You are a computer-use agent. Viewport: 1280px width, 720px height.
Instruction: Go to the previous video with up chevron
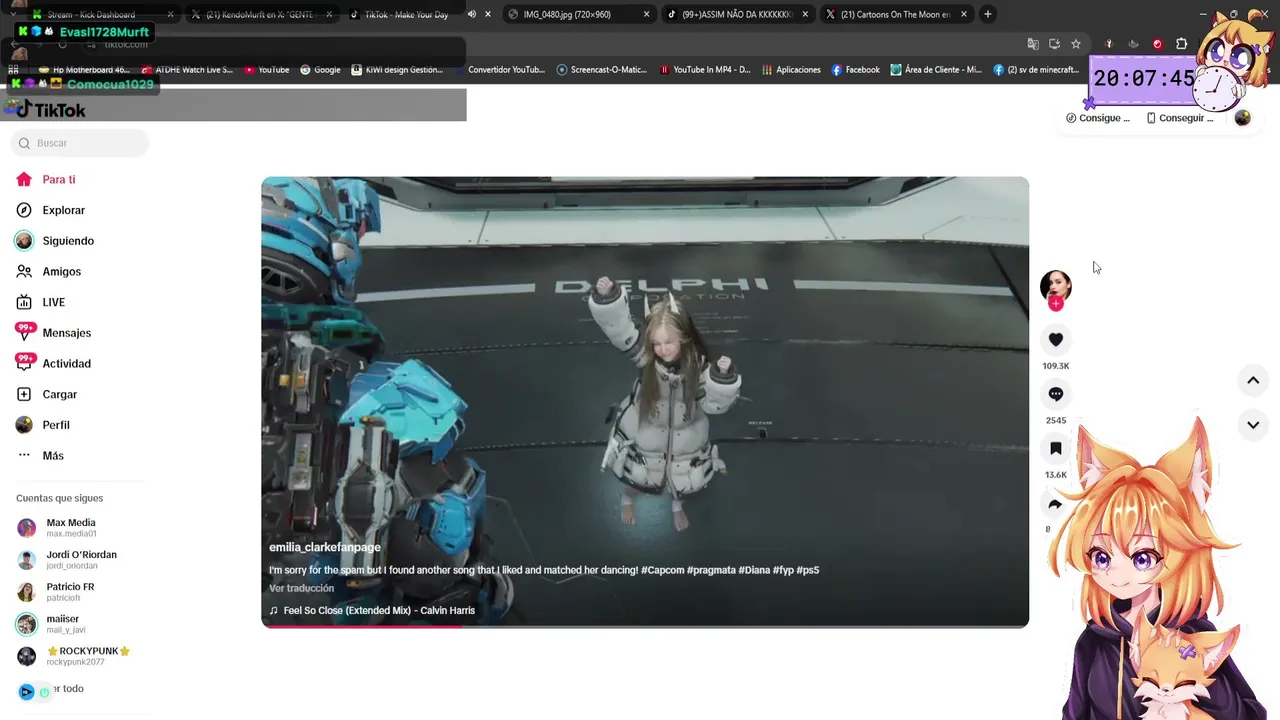click(x=1252, y=380)
